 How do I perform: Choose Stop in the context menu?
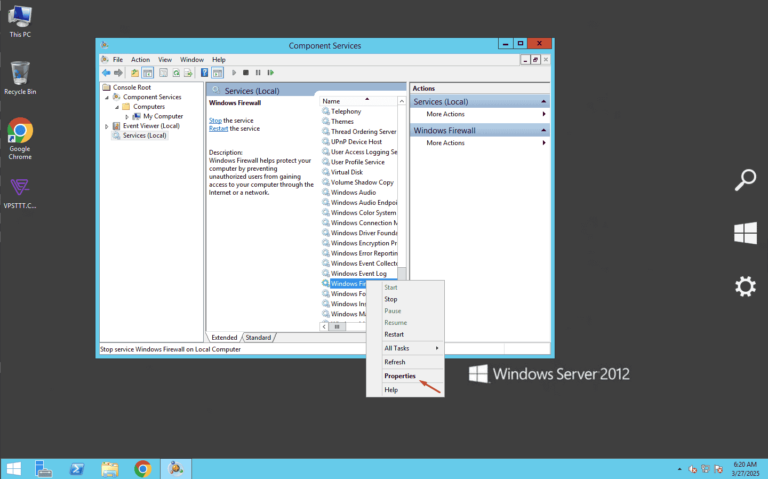(405, 299)
